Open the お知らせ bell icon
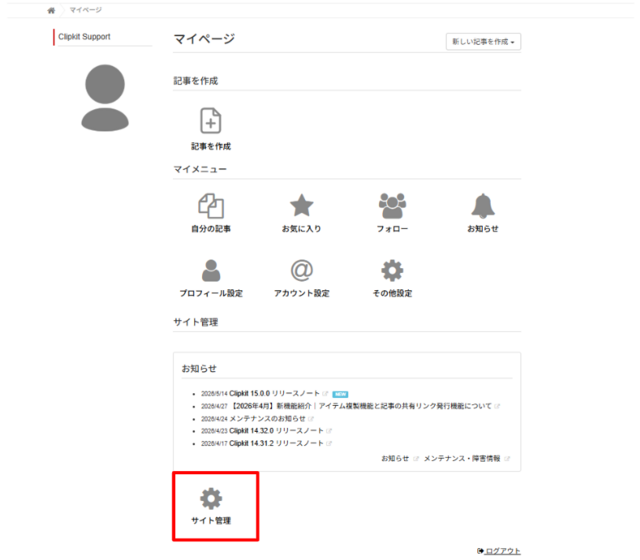The image size is (640, 560). [x=483, y=206]
